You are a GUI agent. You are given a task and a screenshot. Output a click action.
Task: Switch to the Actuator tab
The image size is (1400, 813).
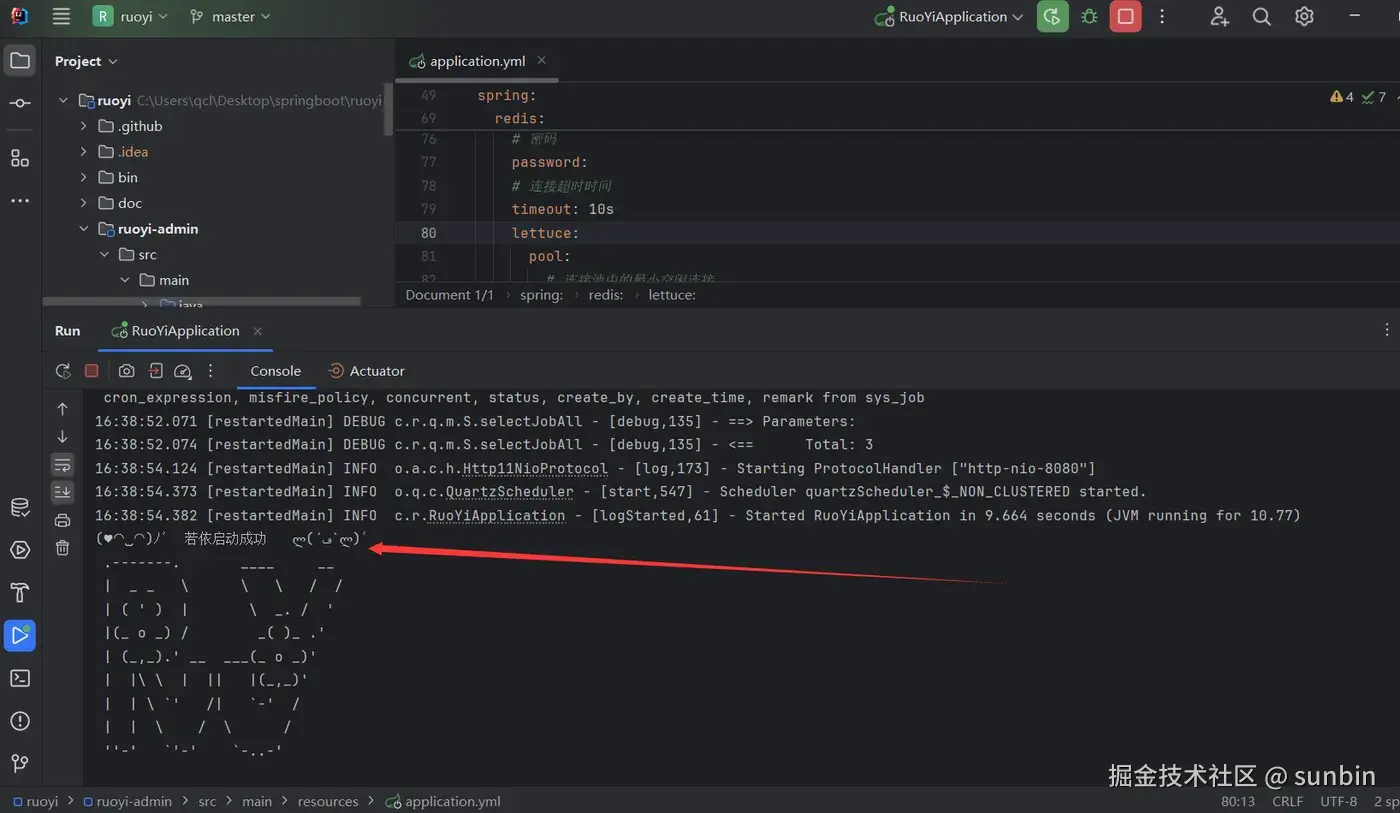366,371
